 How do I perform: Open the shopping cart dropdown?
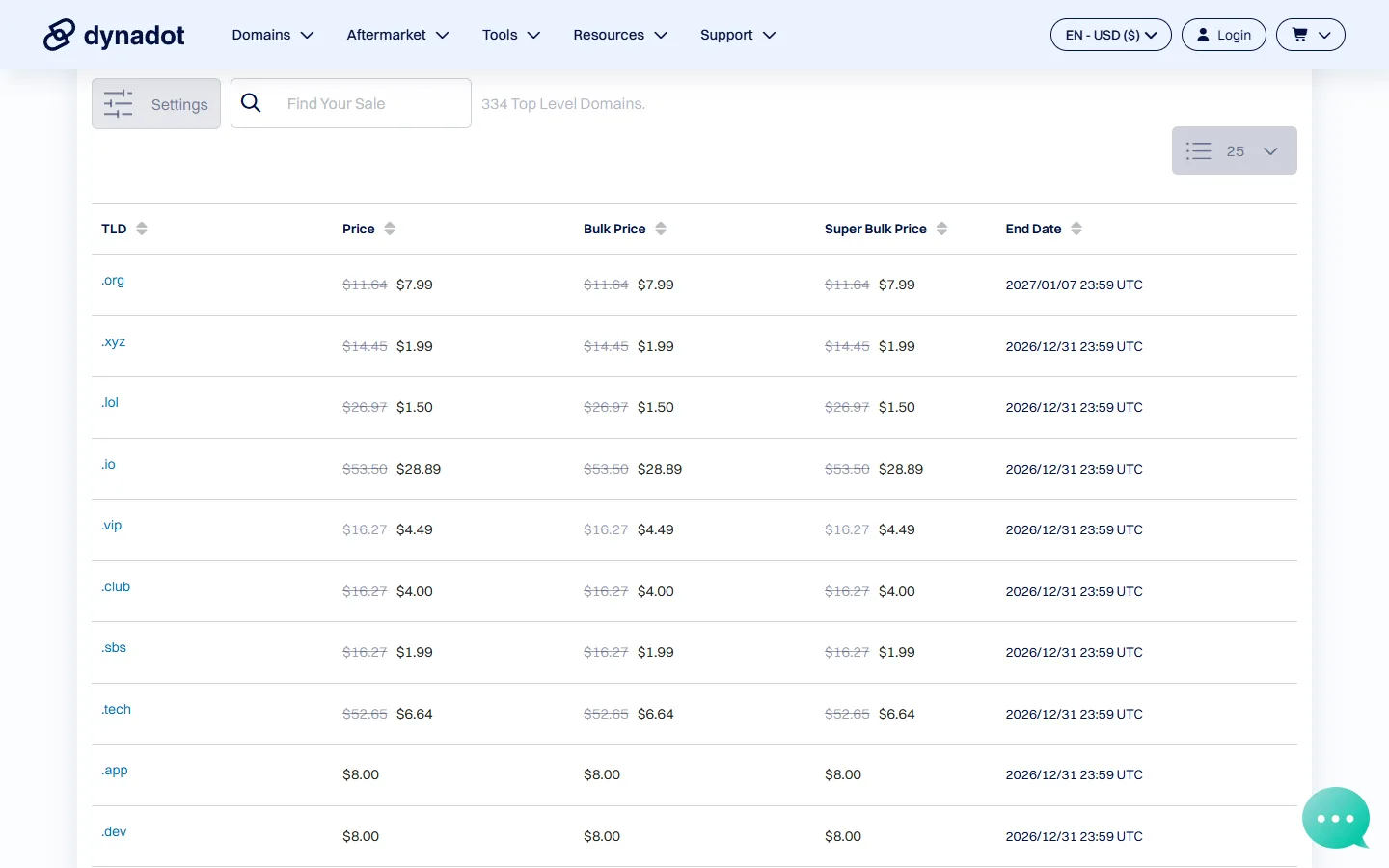coord(1310,35)
